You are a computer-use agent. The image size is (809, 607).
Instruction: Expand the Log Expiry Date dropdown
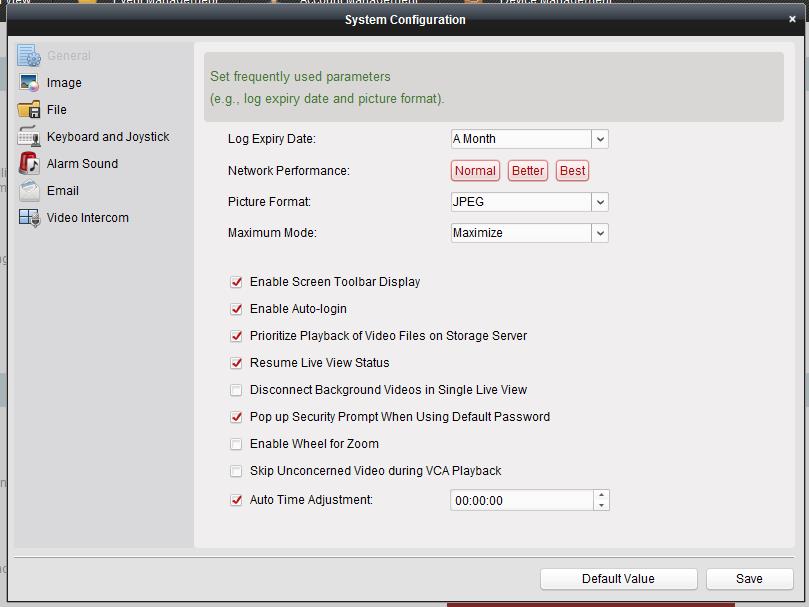tap(599, 139)
